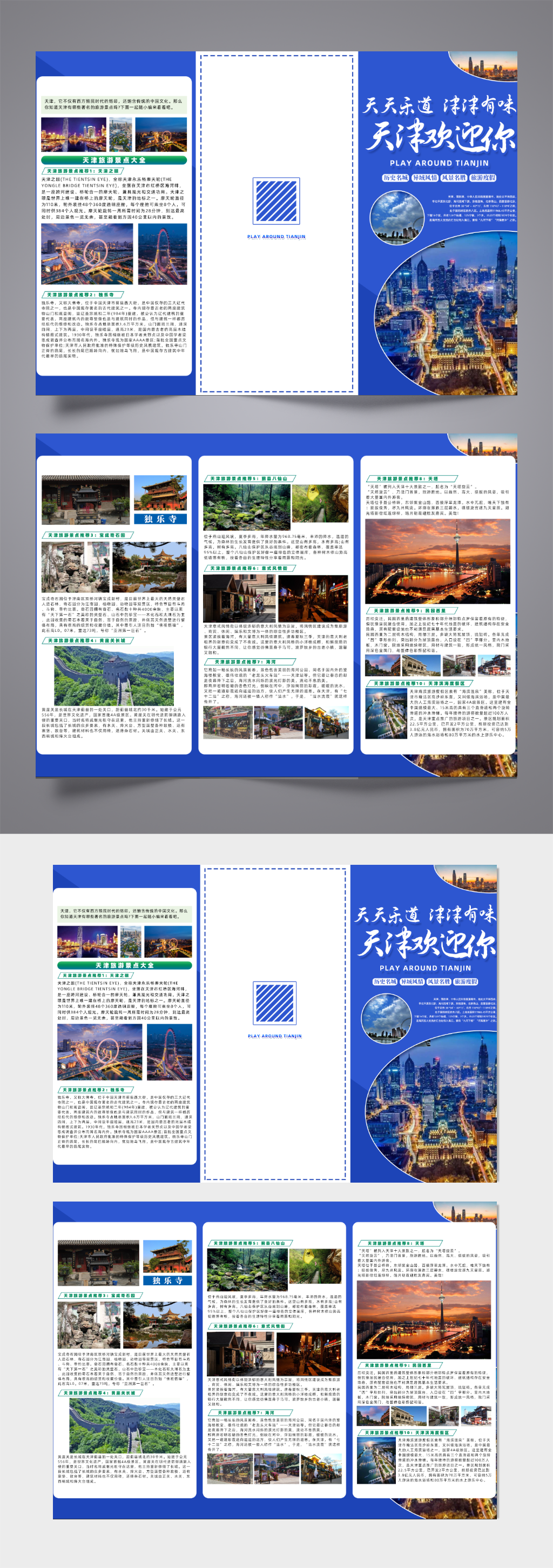The width and height of the screenshot is (553, 1568).
Task: Click '历史名城' tag on lower white-background cover
Action: pos(385,982)
